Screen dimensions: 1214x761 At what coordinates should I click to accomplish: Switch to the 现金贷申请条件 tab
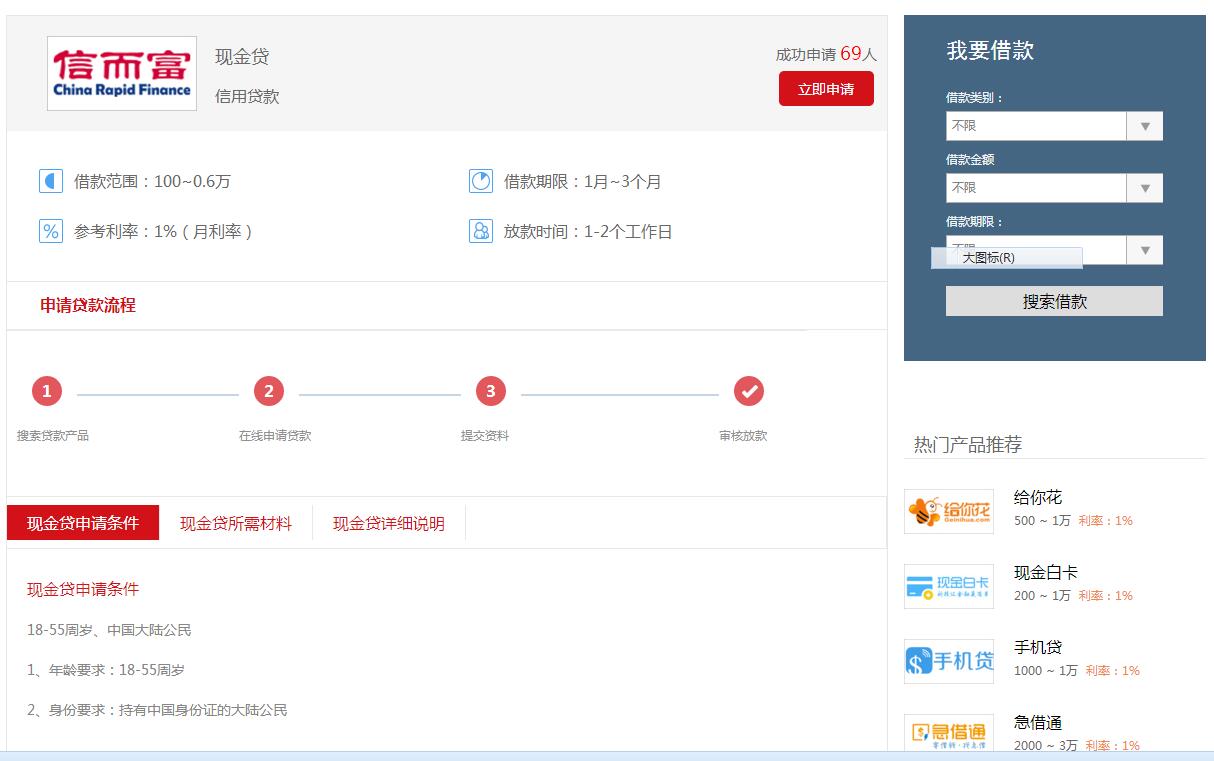(x=83, y=523)
